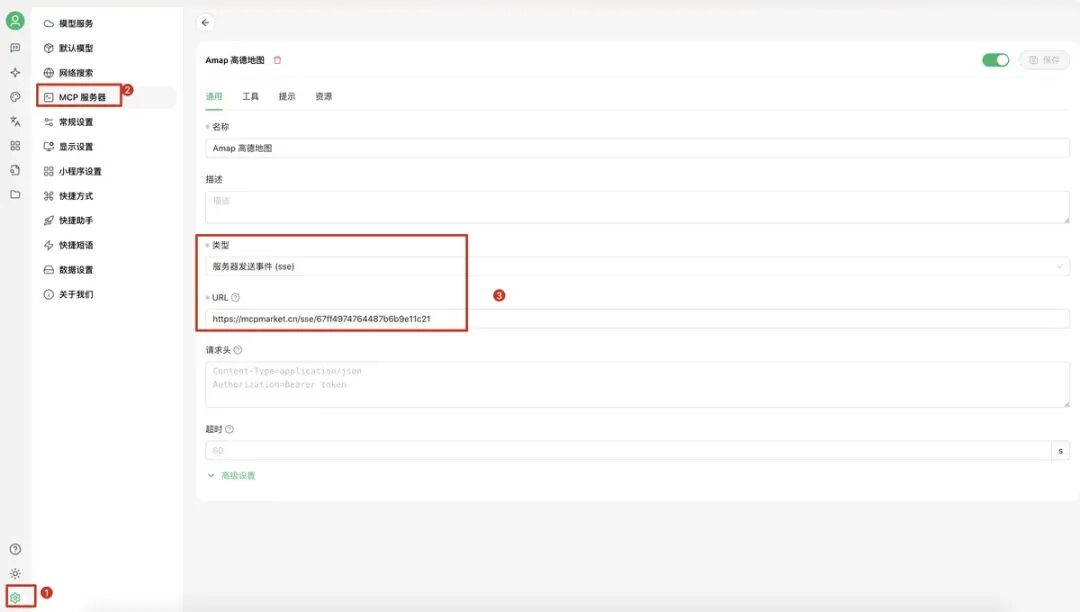This screenshot has height=612, width=1080.
Task: Show 超时 help tooltip icon
Action: tap(229, 429)
